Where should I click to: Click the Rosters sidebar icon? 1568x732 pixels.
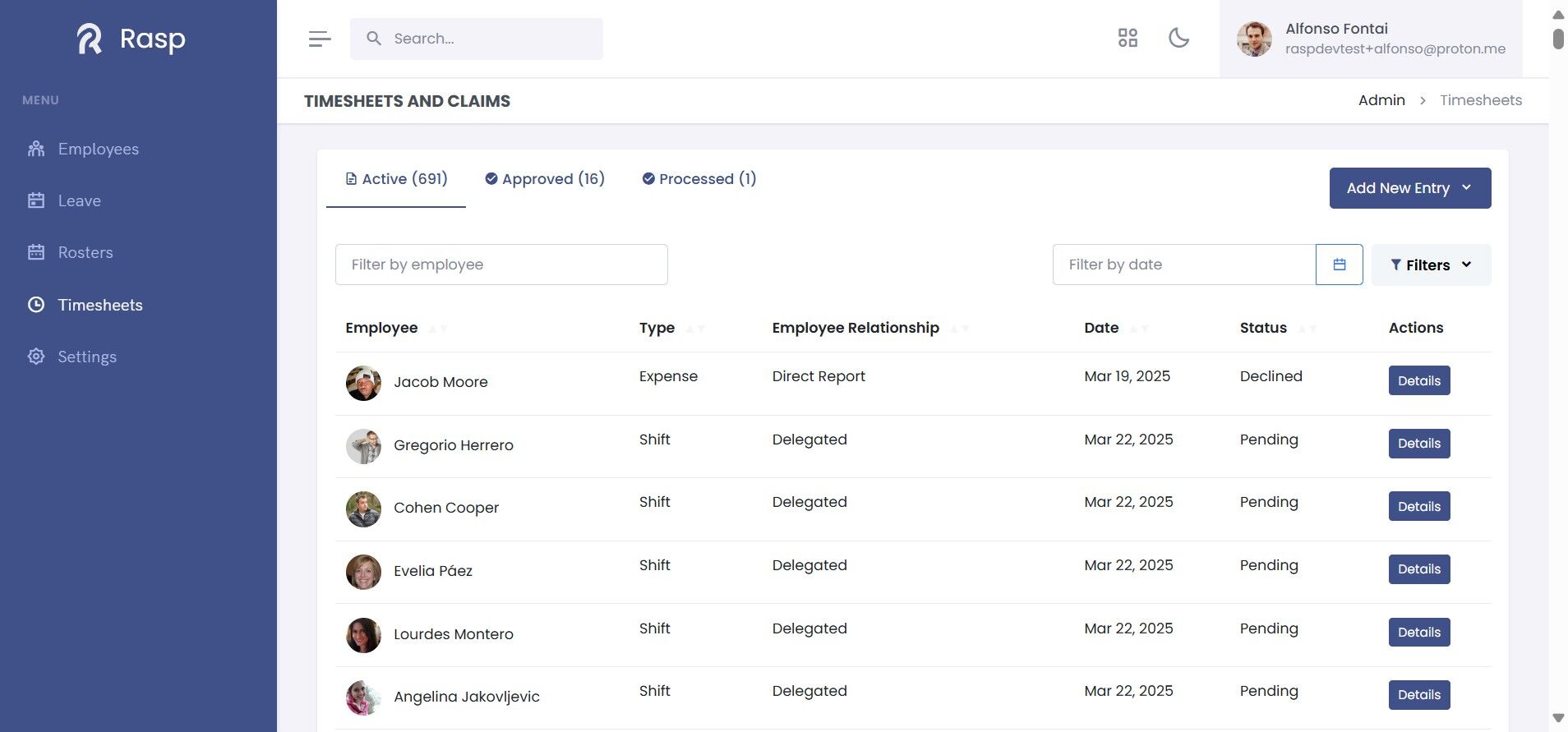[x=36, y=252]
